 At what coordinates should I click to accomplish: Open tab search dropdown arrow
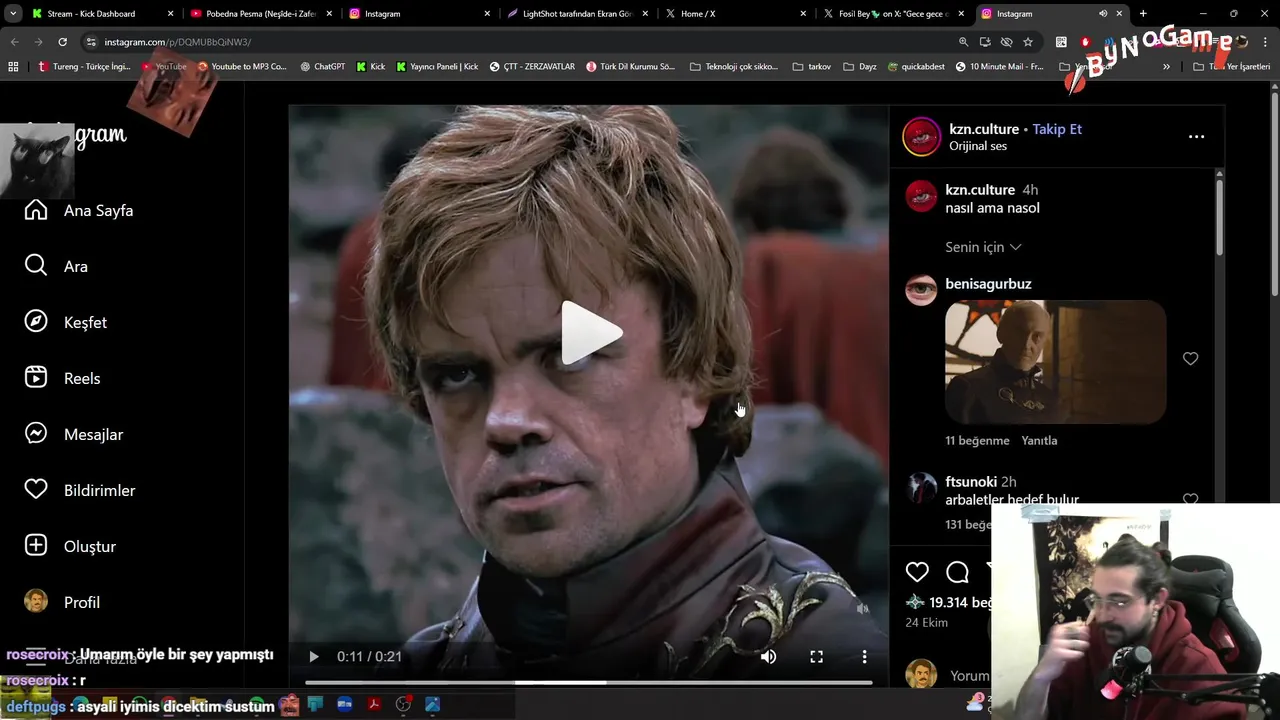point(13,14)
